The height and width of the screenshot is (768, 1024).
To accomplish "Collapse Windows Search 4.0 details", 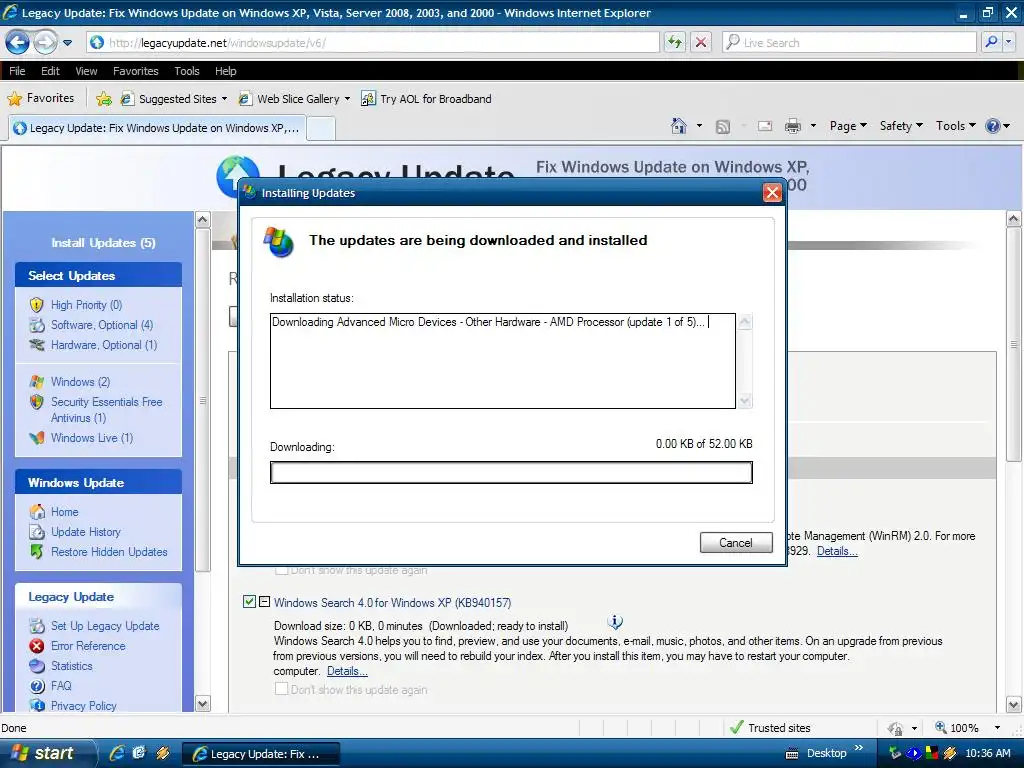I will click(x=264, y=601).
